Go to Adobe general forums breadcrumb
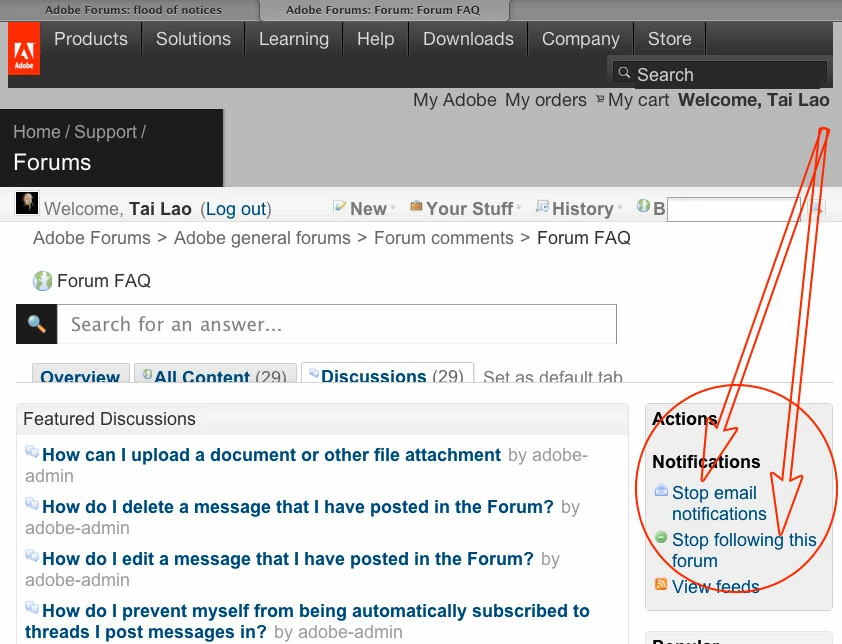Screen dimensions: 842x644 [262, 238]
